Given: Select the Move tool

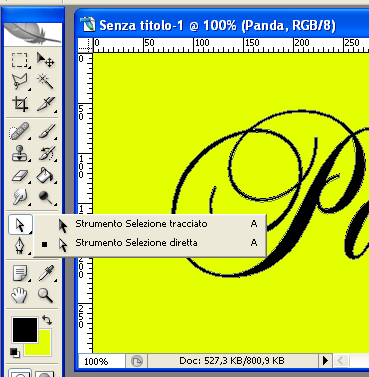Looking at the screenshot, I should 45,61.
